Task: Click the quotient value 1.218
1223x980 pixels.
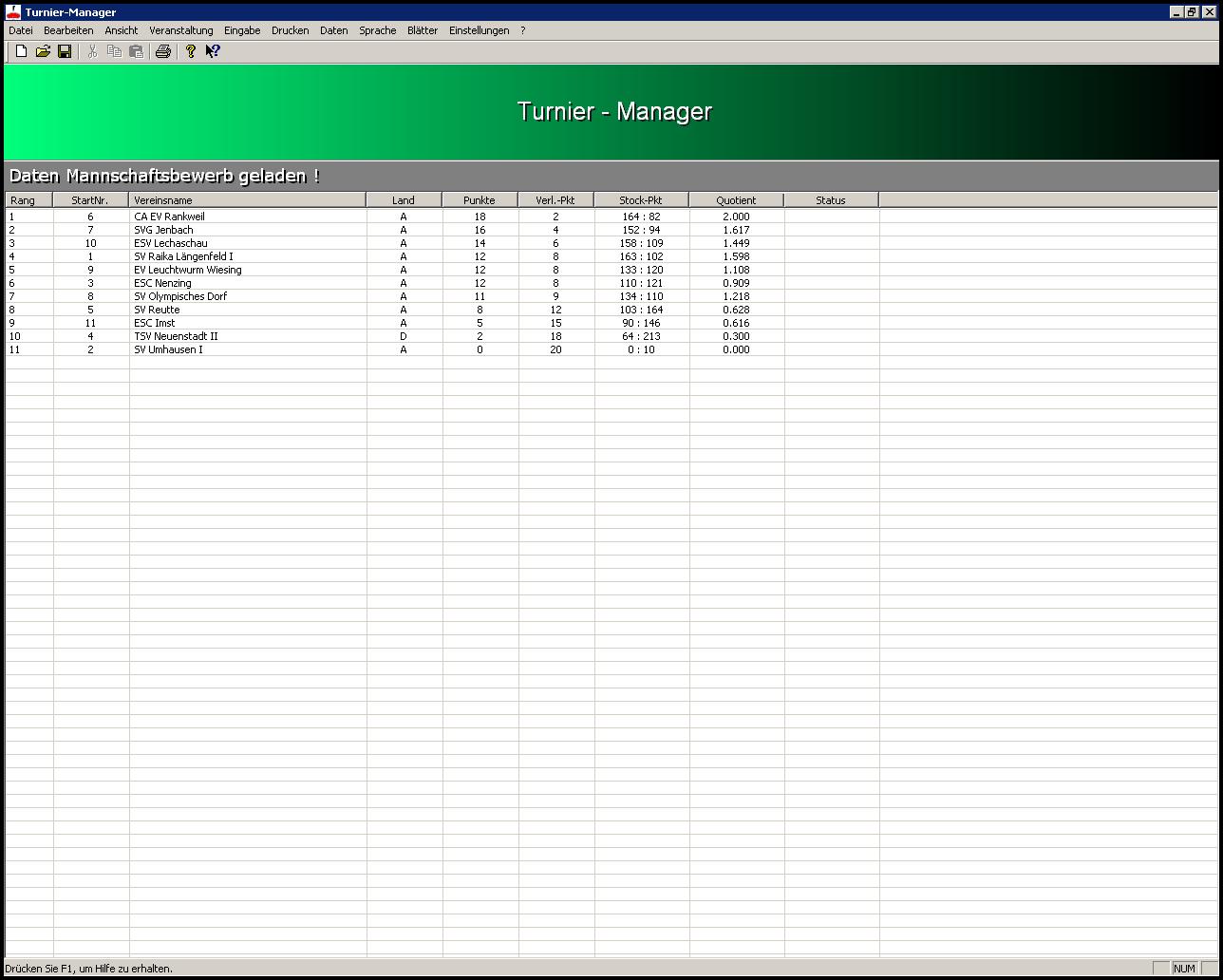Action: coord(736,296)
